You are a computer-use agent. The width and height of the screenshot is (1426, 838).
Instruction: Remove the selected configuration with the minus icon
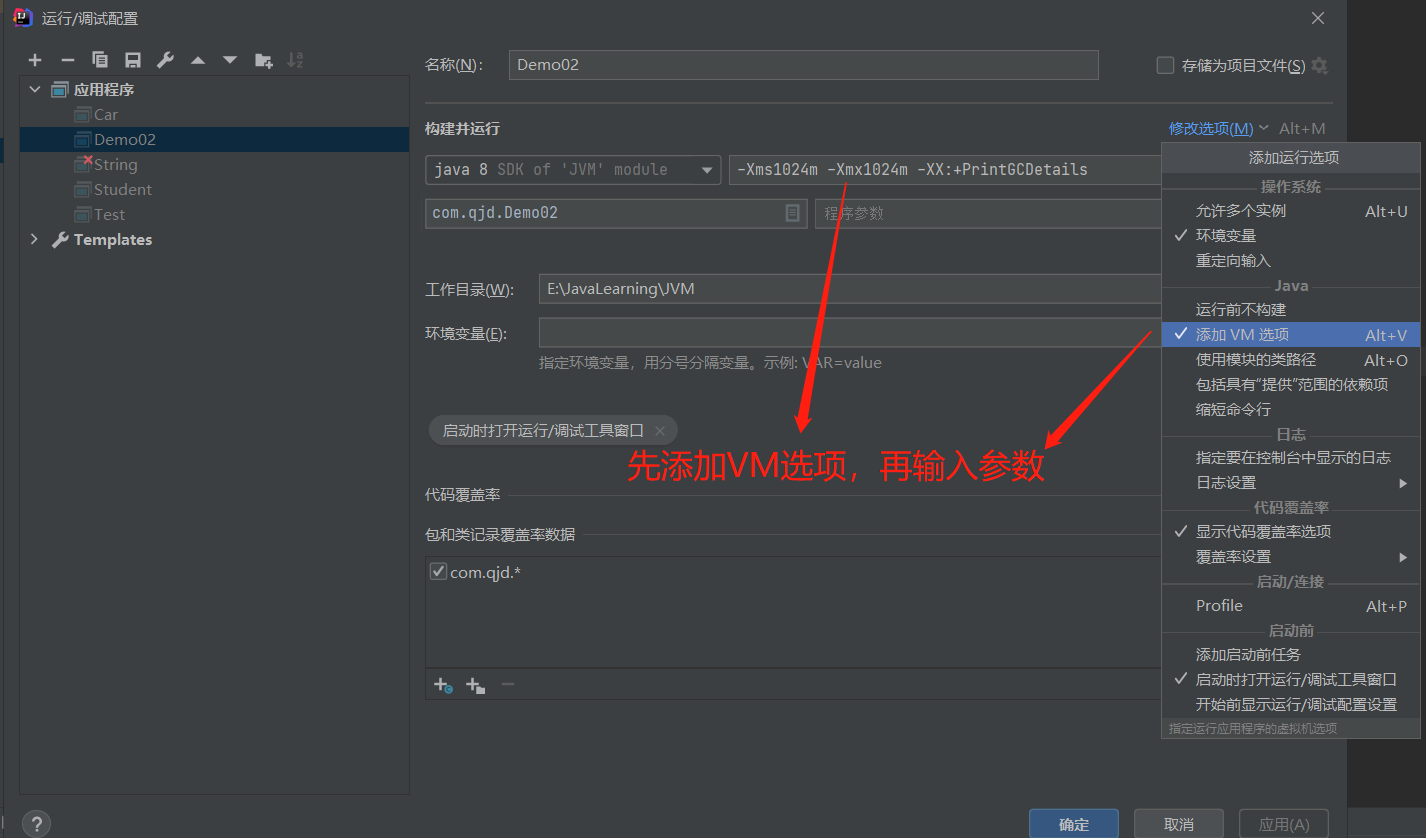68,61
